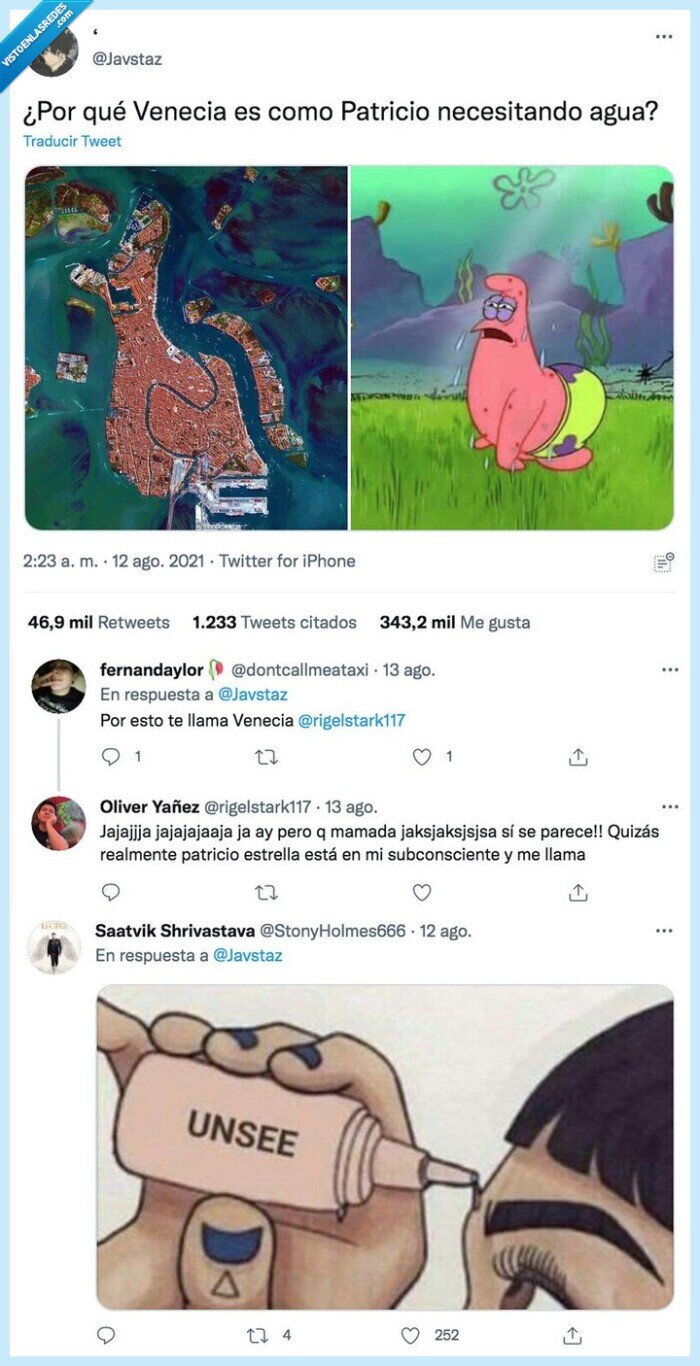The width and height of the screenshot is (700, 1366).
Task: Share Oliver Yañez's comment
Action: [577, 892]
